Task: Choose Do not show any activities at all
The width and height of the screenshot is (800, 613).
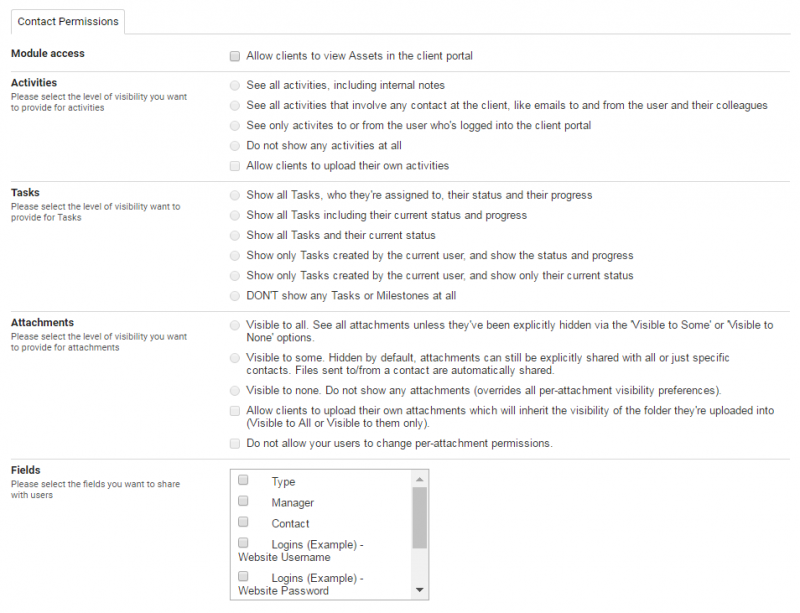Action: (x=234, y=146)
